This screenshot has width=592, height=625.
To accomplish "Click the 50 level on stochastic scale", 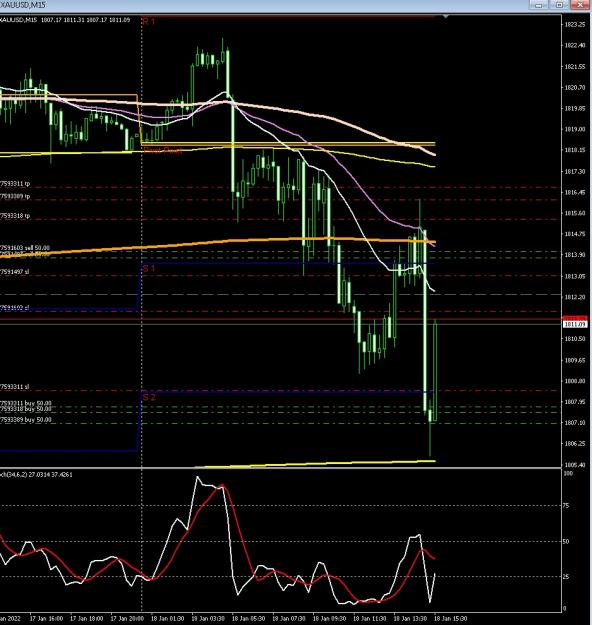I will pyautogui.click(x=566, y=542).
